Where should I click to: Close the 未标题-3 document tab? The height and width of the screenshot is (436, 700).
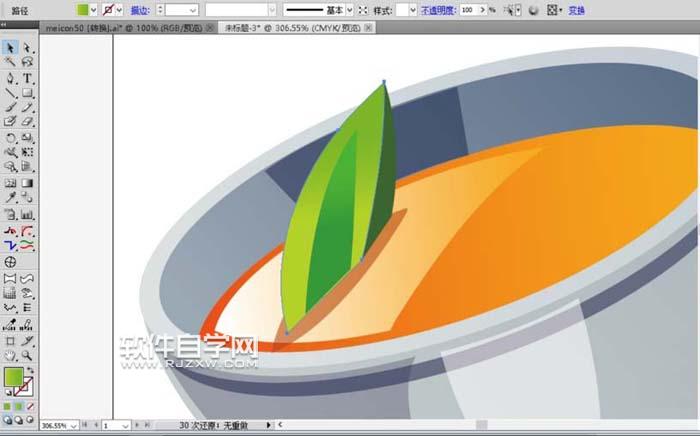click(x=368, y=28)
